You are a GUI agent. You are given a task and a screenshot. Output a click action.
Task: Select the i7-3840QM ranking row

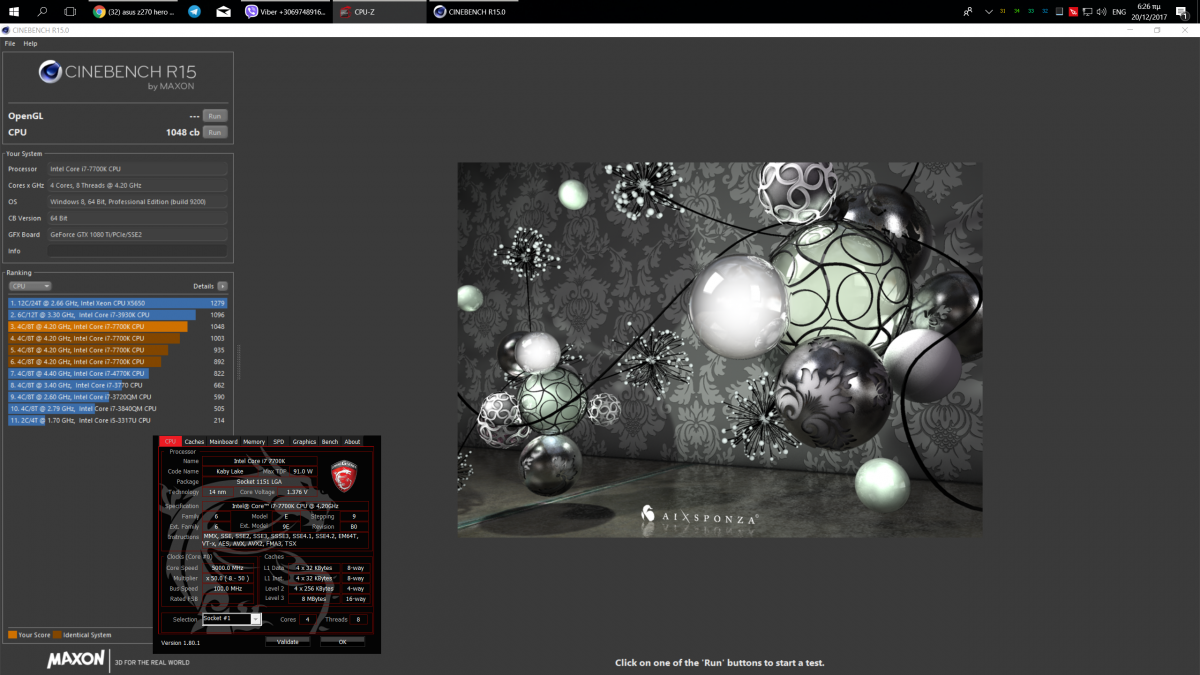(x=118, y=409)
